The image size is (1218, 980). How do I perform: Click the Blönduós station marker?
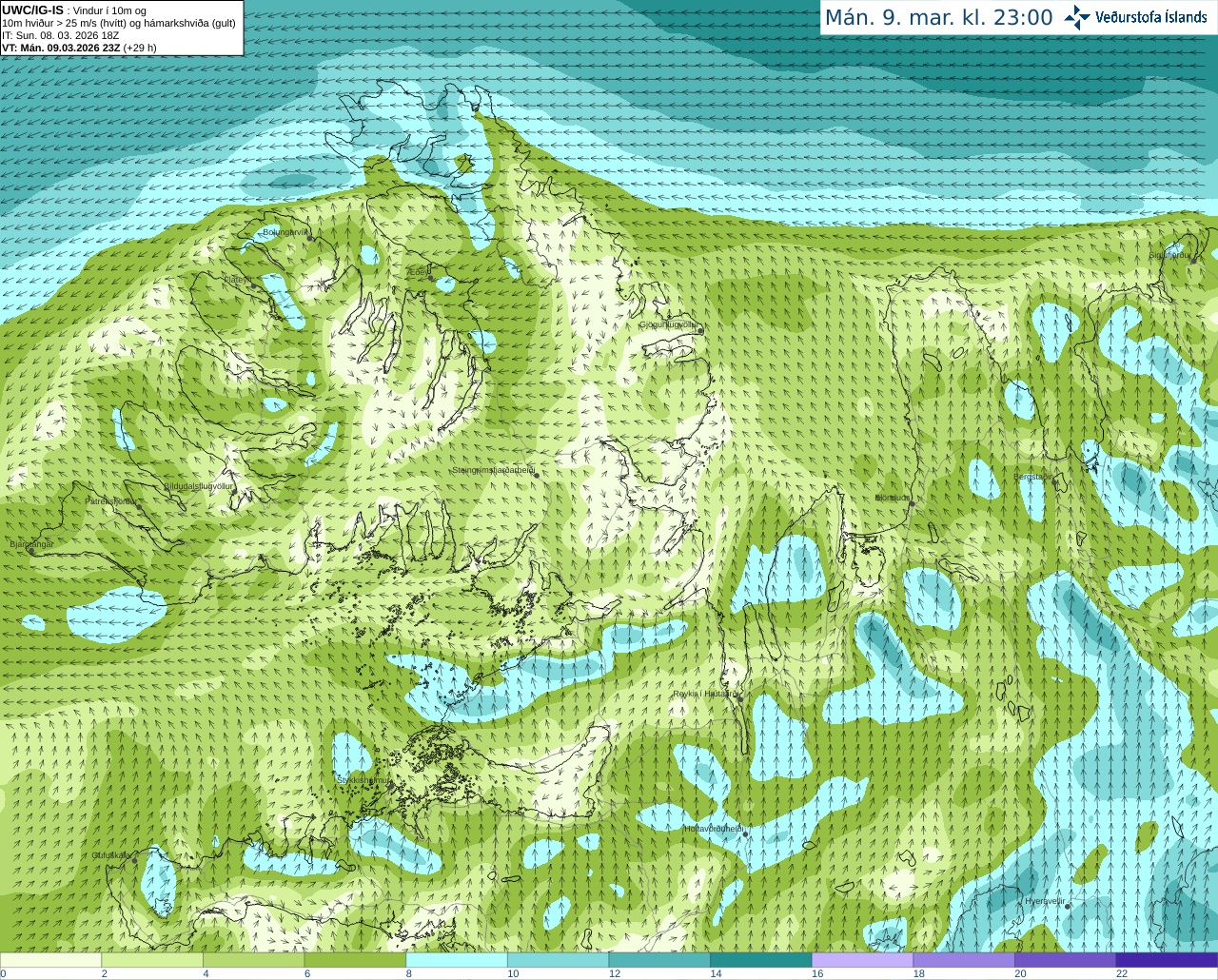click(x=911, y=503)
